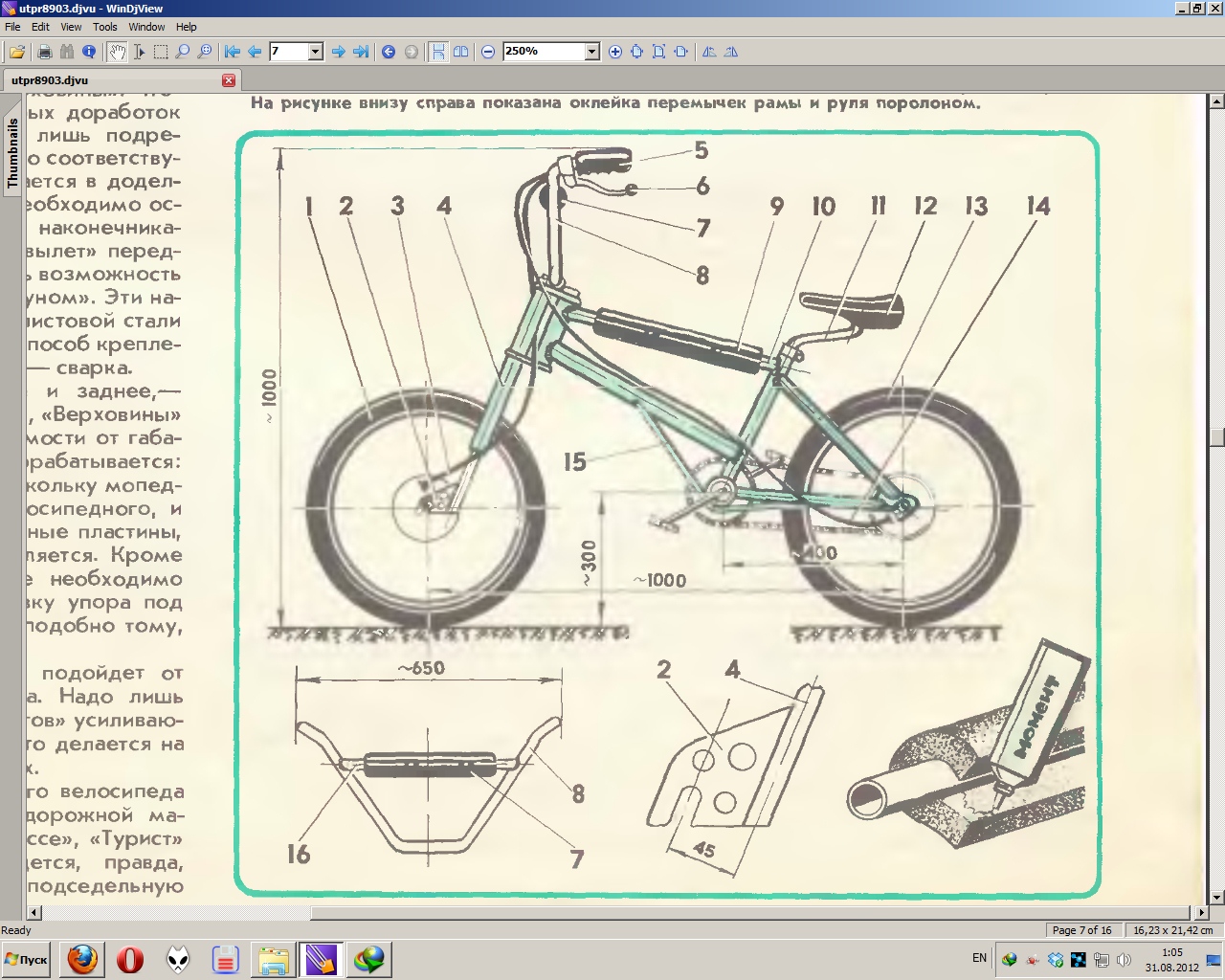Click the zoom out minus icon
Screen dimensions: 1225x980
tap(488, 52)
